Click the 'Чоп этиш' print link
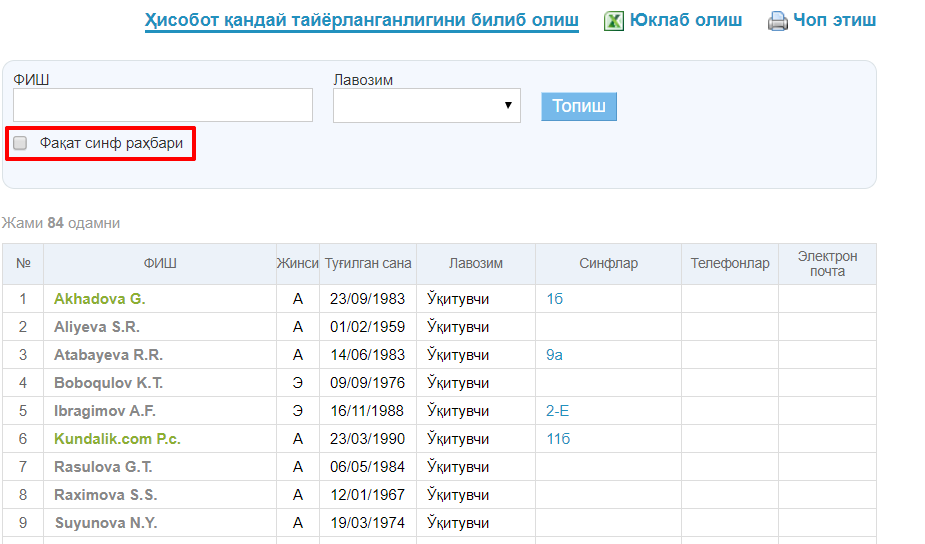925x544 pixels. tap(834, 20)
